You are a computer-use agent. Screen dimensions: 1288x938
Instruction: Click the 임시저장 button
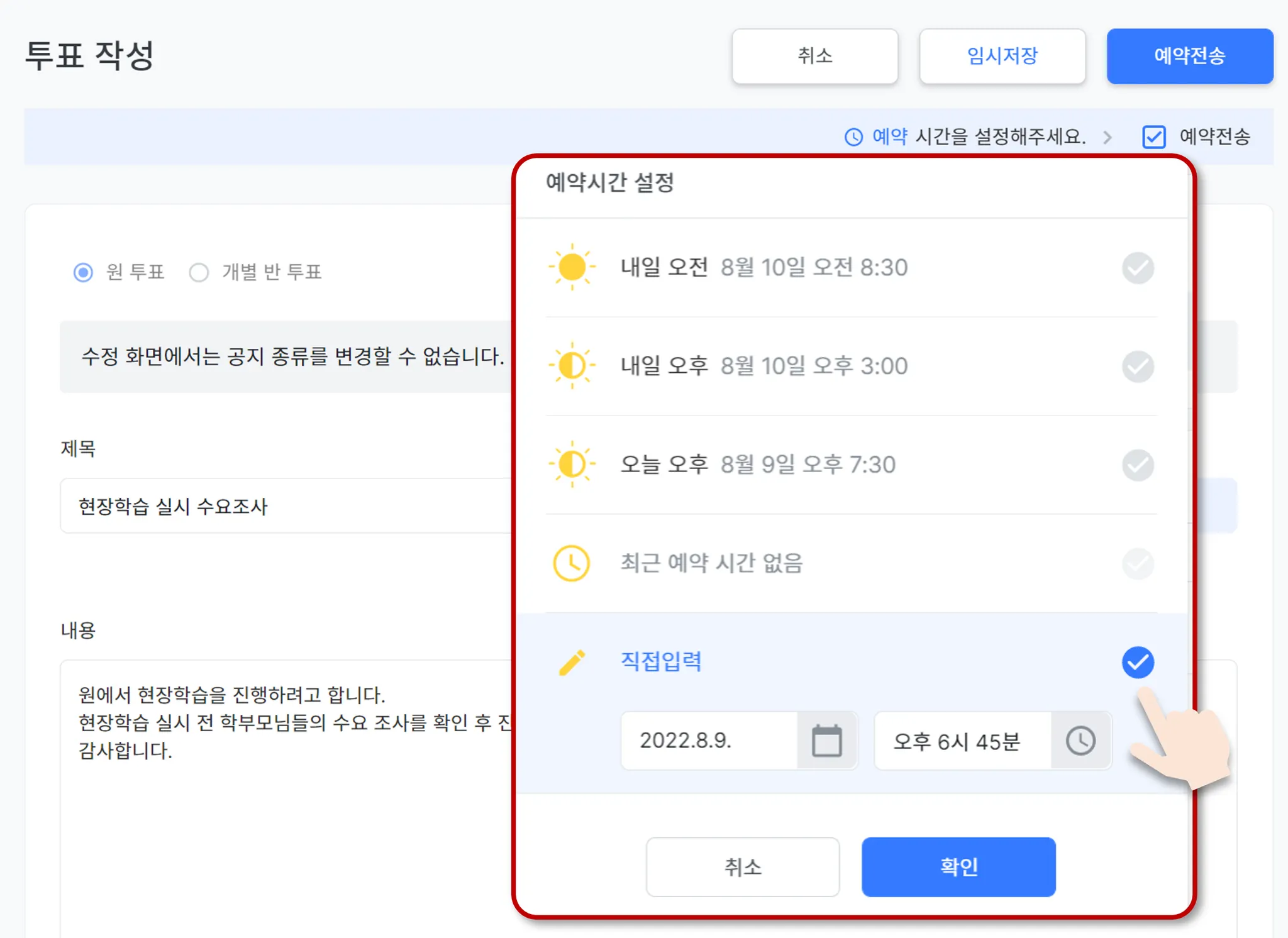coord(1002,56)
